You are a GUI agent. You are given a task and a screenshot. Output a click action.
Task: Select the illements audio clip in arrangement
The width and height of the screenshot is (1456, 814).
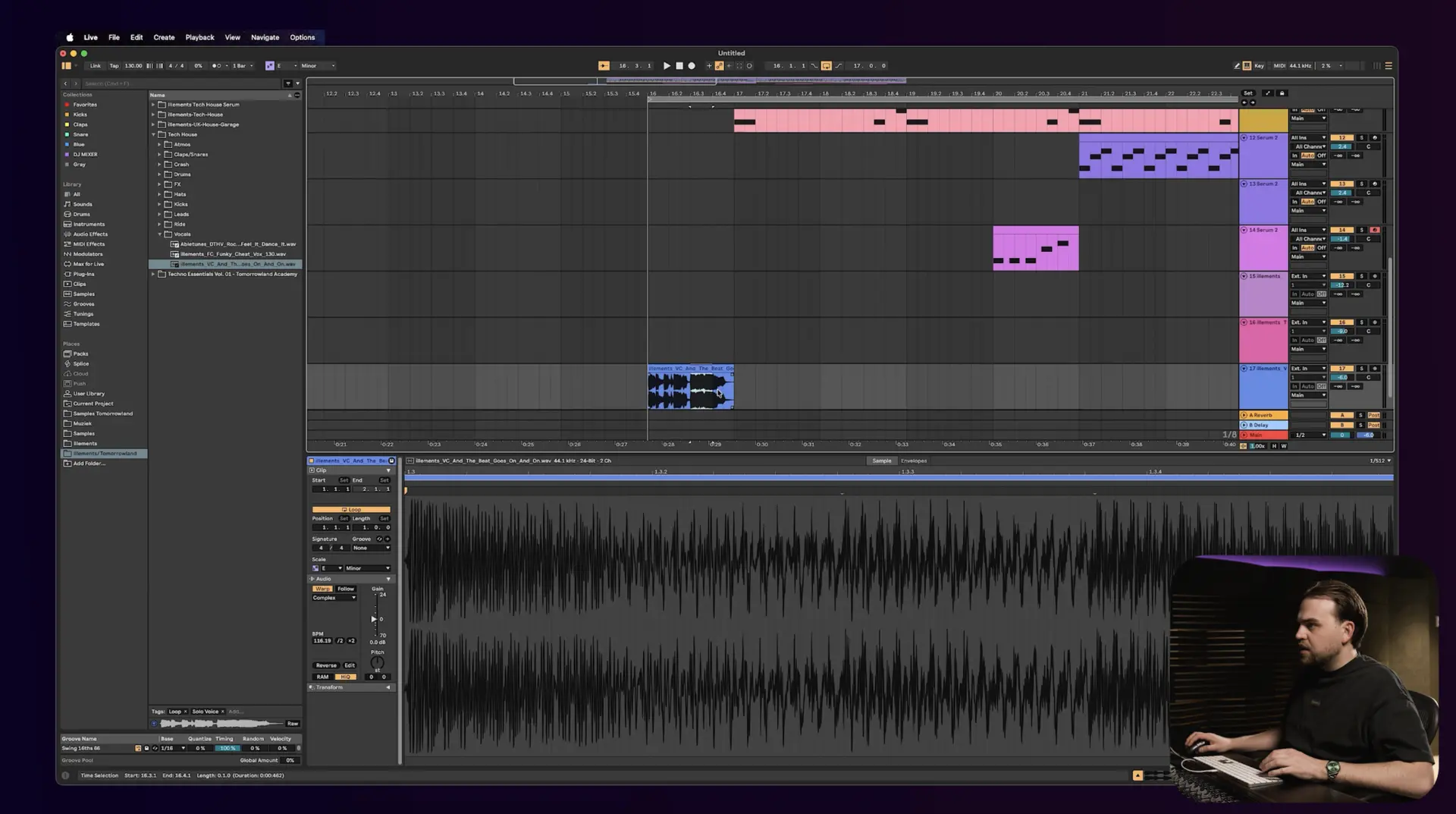[690, 388]
